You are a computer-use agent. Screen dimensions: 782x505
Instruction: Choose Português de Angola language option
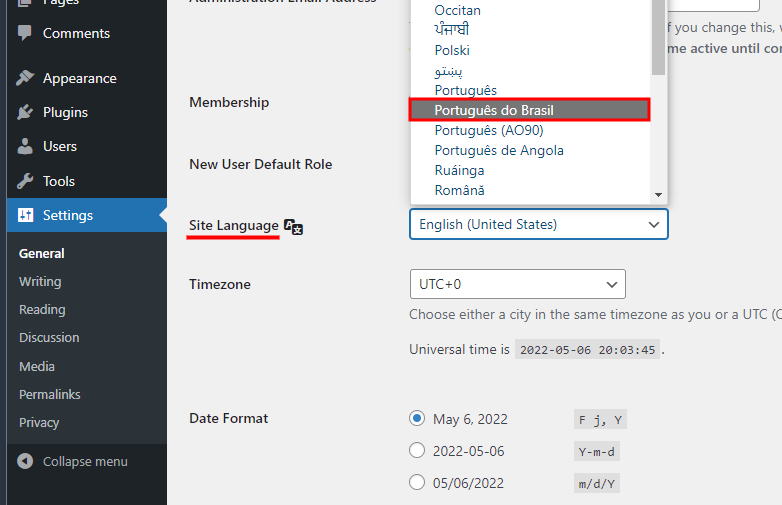(530, 151)
